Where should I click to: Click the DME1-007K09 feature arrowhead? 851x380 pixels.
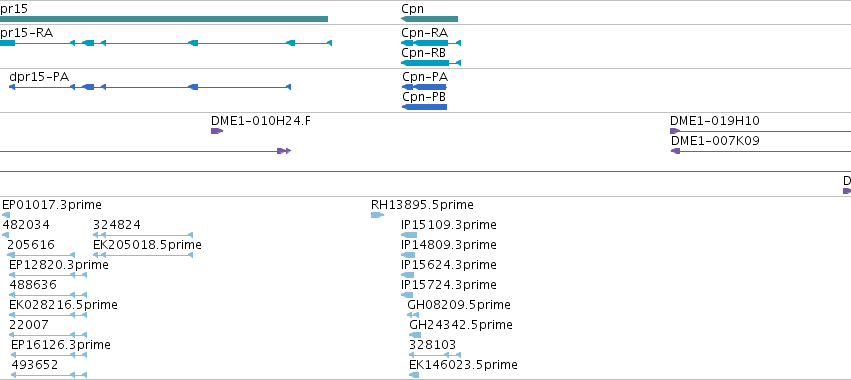click(676, 151)
